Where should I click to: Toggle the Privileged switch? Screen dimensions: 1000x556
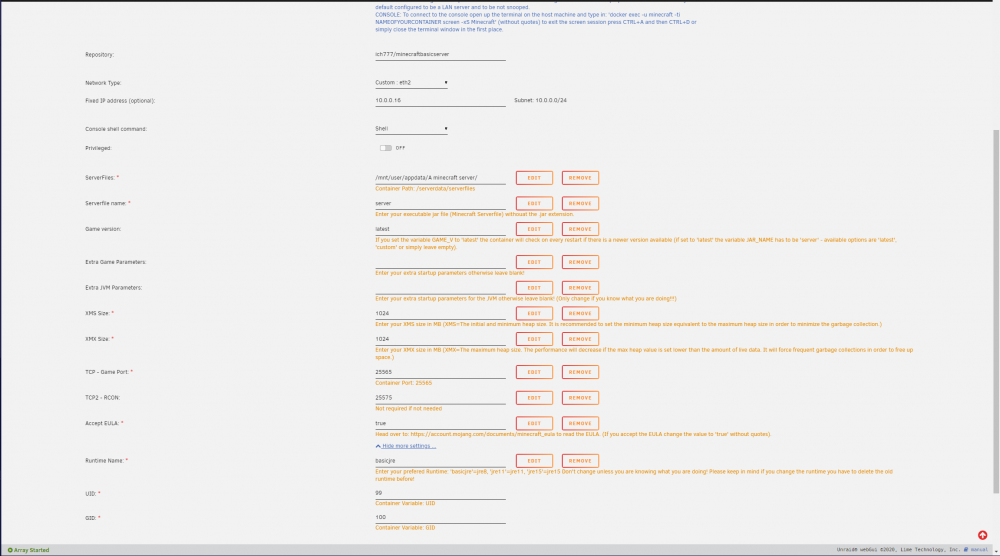386,148
